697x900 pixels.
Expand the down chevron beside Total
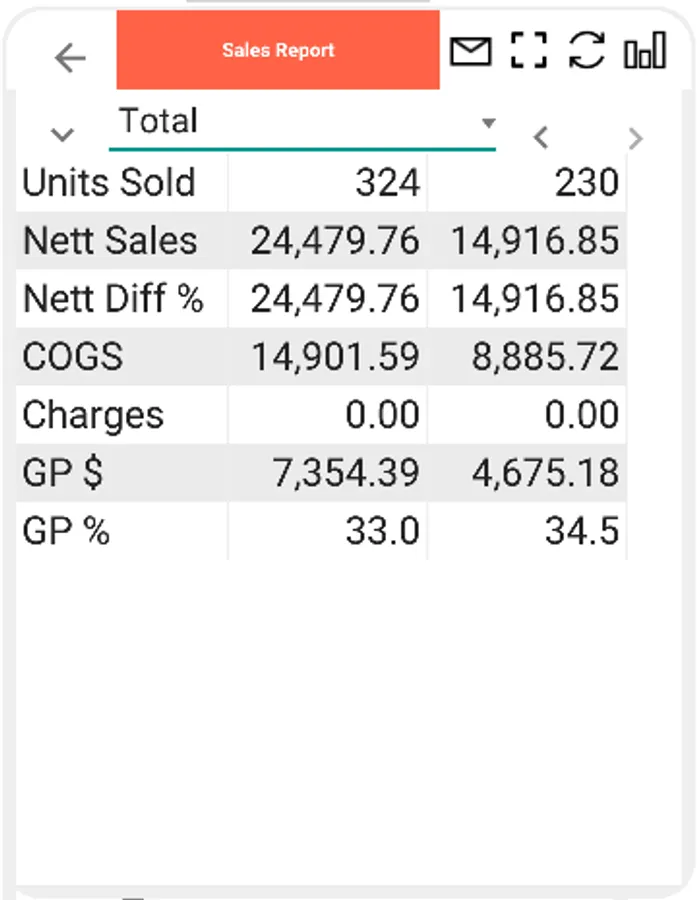62,134
